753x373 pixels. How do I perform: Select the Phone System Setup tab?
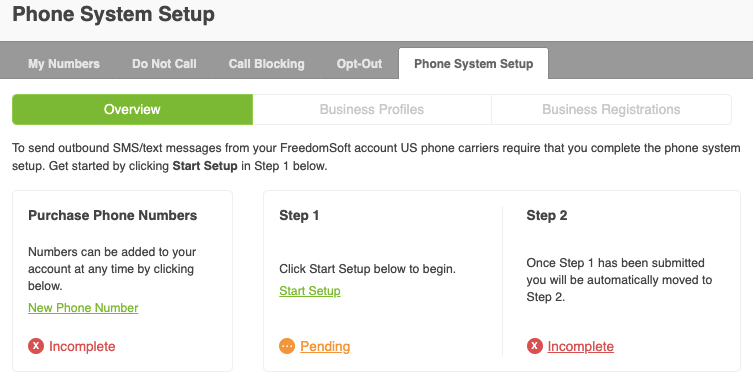point(474,64)
